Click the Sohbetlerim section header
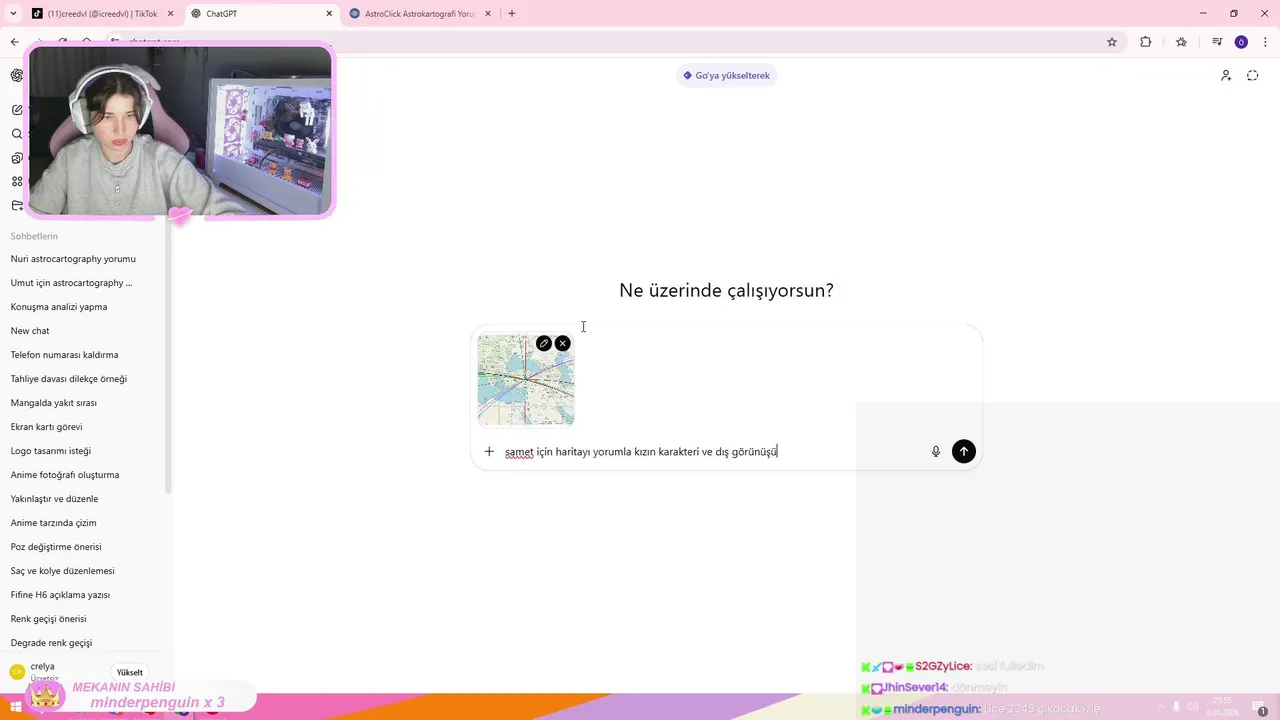 click(34, 236)
